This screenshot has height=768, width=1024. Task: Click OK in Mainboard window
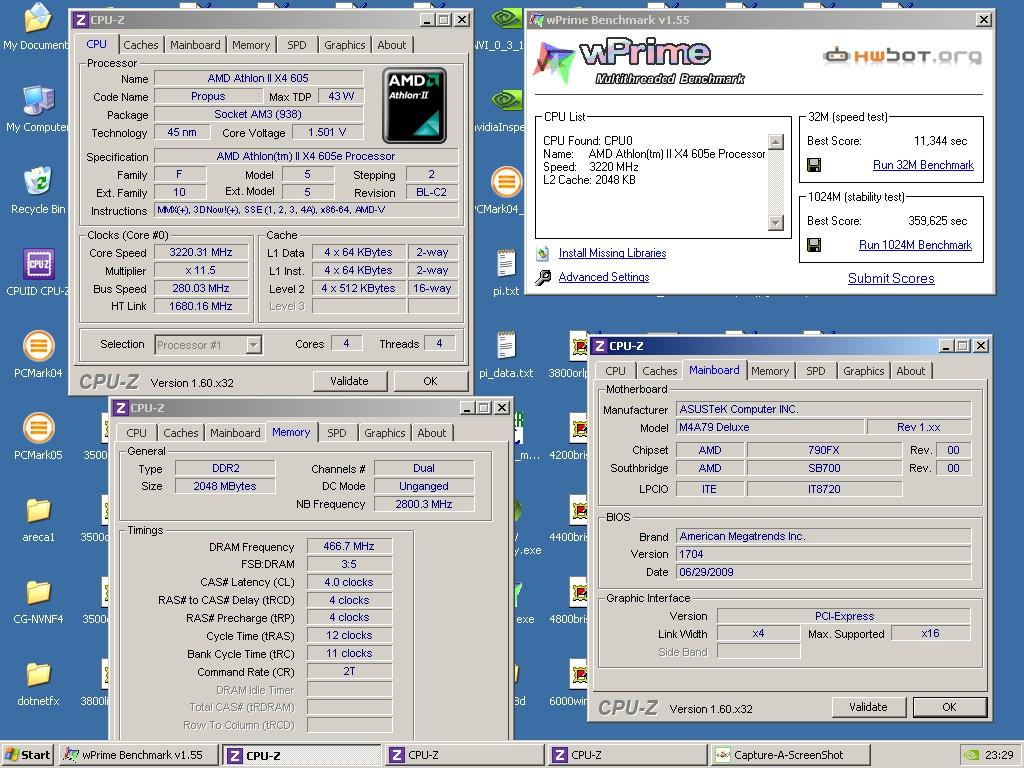[x=949, y=707]
